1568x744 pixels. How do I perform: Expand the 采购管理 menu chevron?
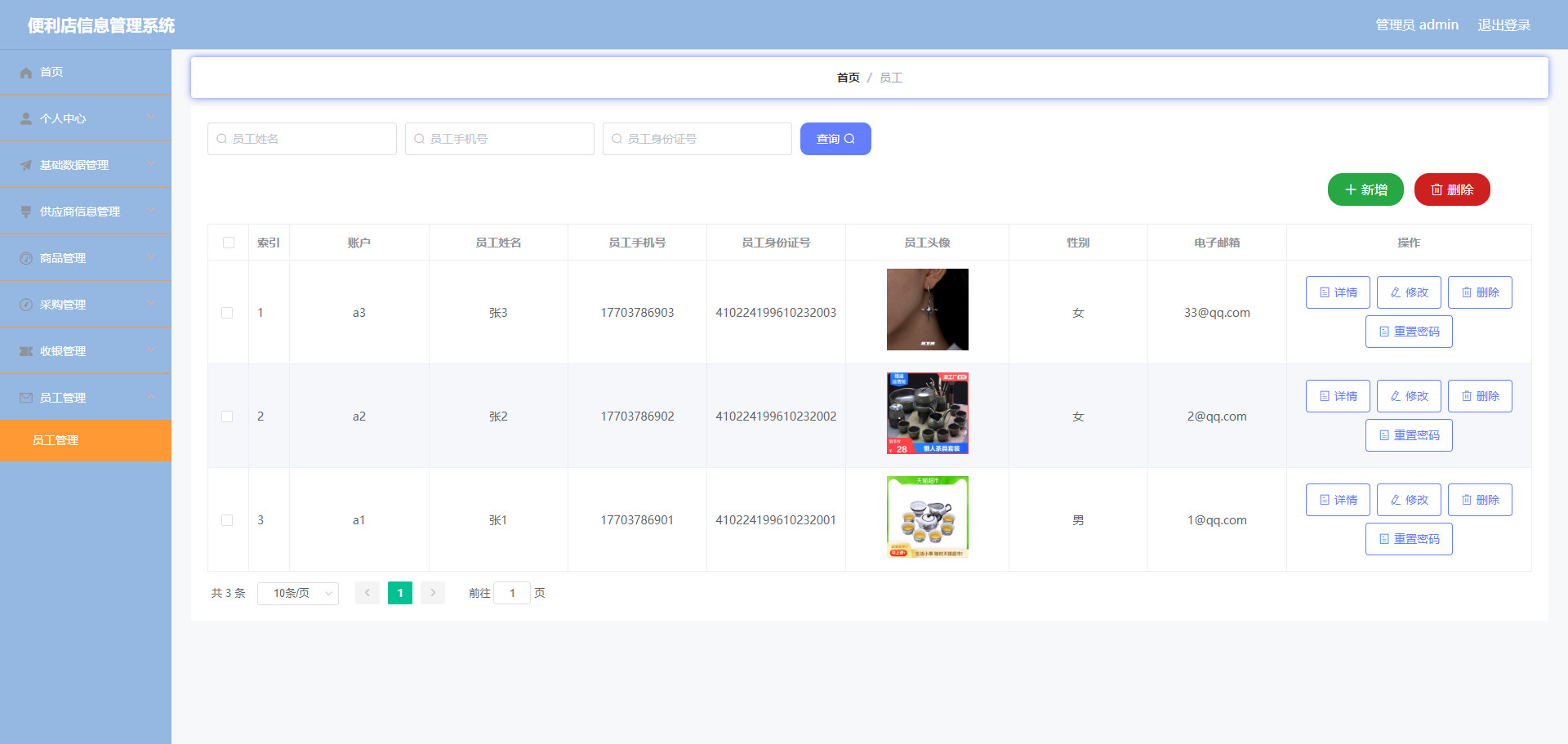[x=151, y=304]
